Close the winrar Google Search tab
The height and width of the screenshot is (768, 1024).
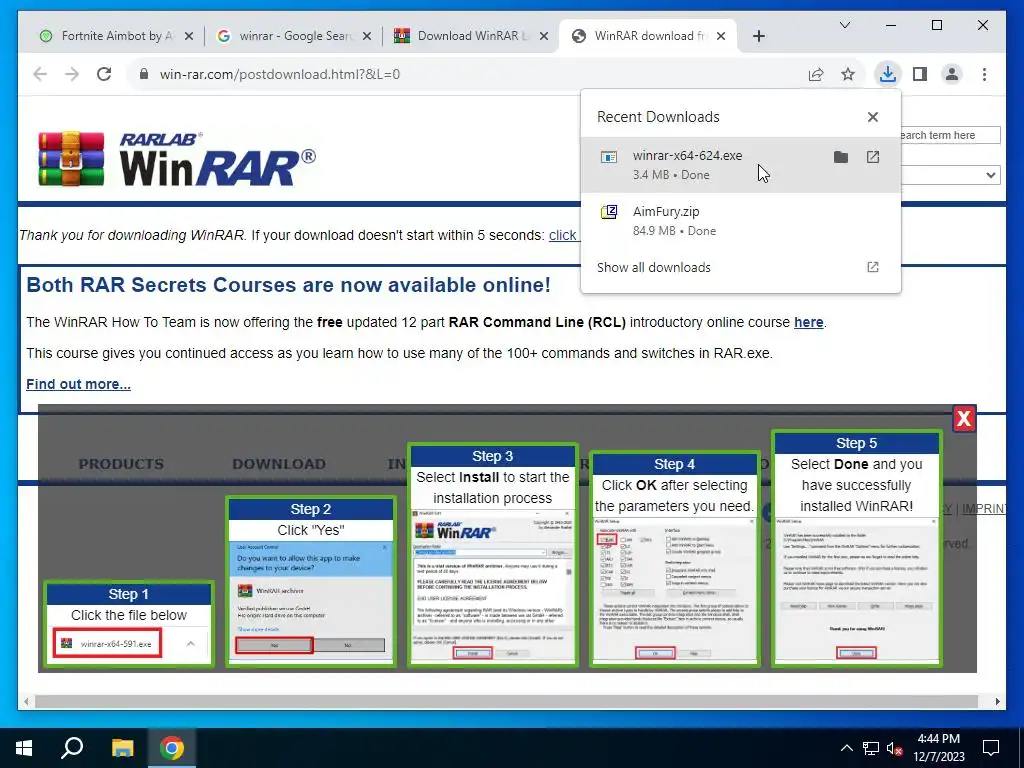(367, 36)
